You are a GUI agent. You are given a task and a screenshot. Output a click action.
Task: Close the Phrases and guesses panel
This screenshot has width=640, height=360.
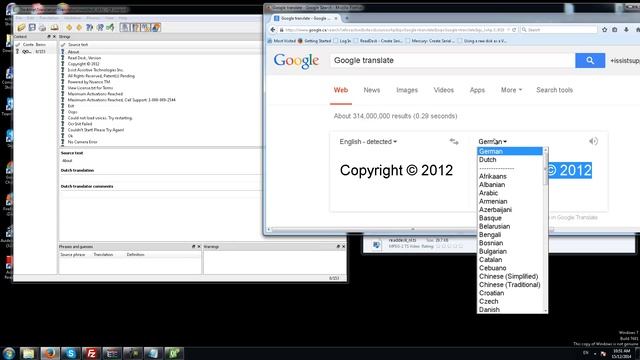(x=199, y=247)
